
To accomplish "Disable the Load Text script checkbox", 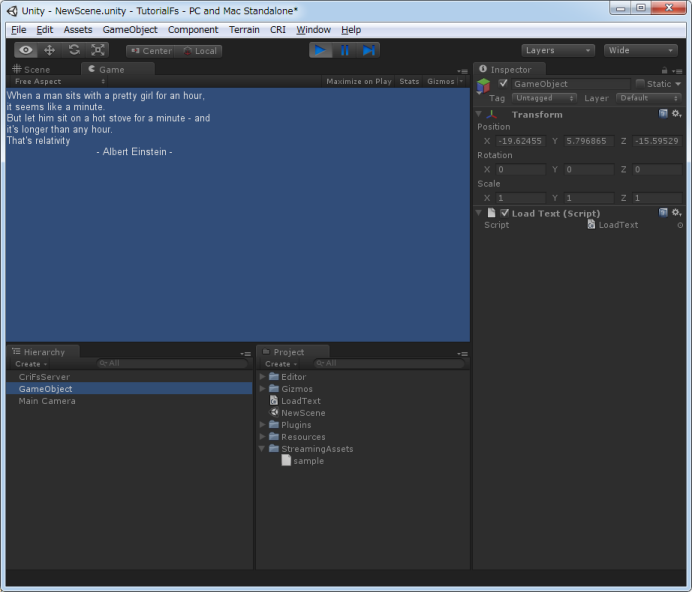I will click(x=505, y=213).
